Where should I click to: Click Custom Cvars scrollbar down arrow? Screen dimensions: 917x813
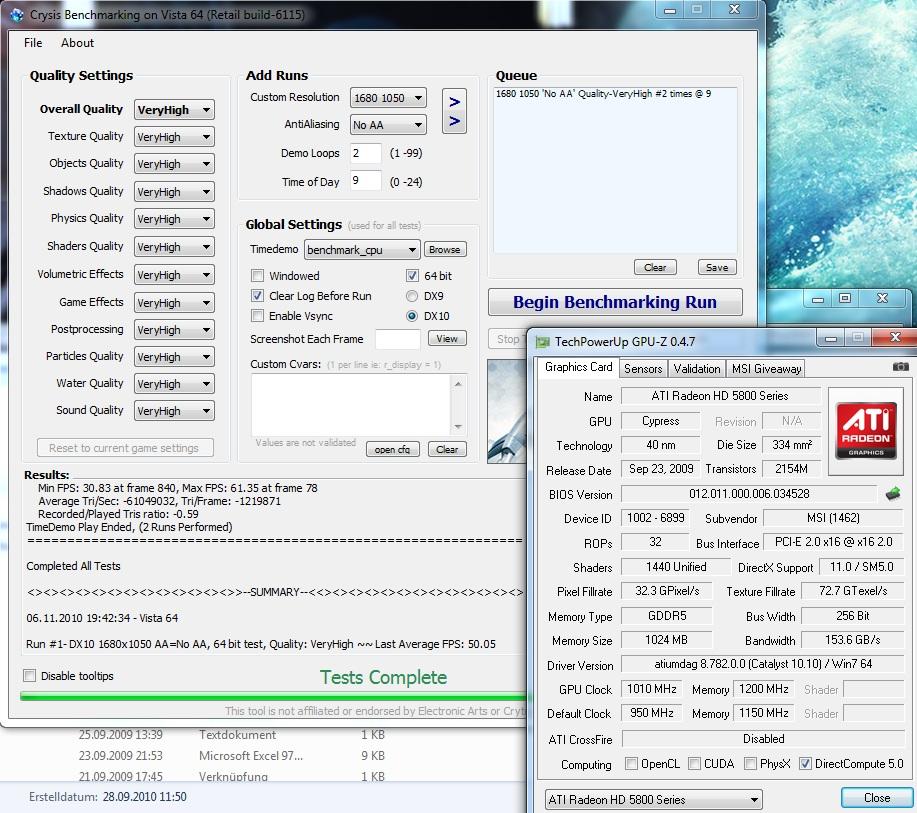coord(458,427)
